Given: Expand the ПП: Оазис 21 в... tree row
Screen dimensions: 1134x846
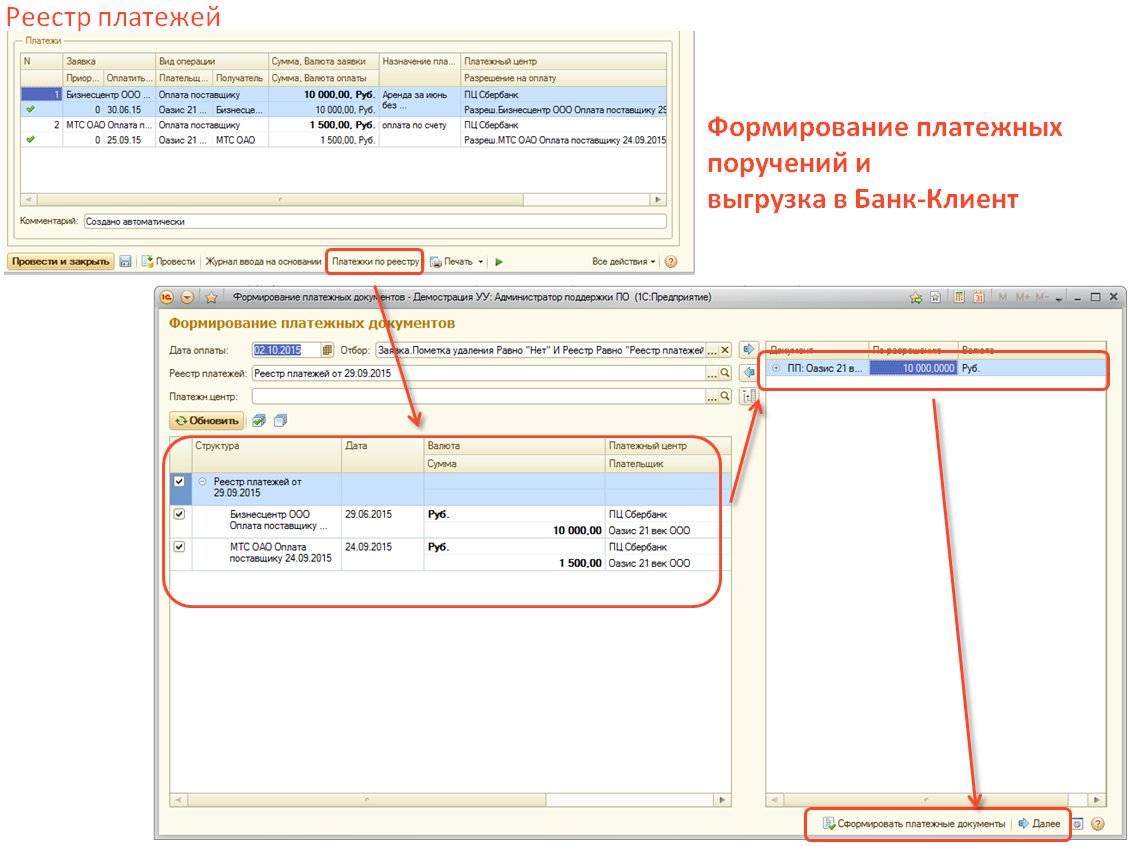Looking at the screenshot, I should pos(777,368).
